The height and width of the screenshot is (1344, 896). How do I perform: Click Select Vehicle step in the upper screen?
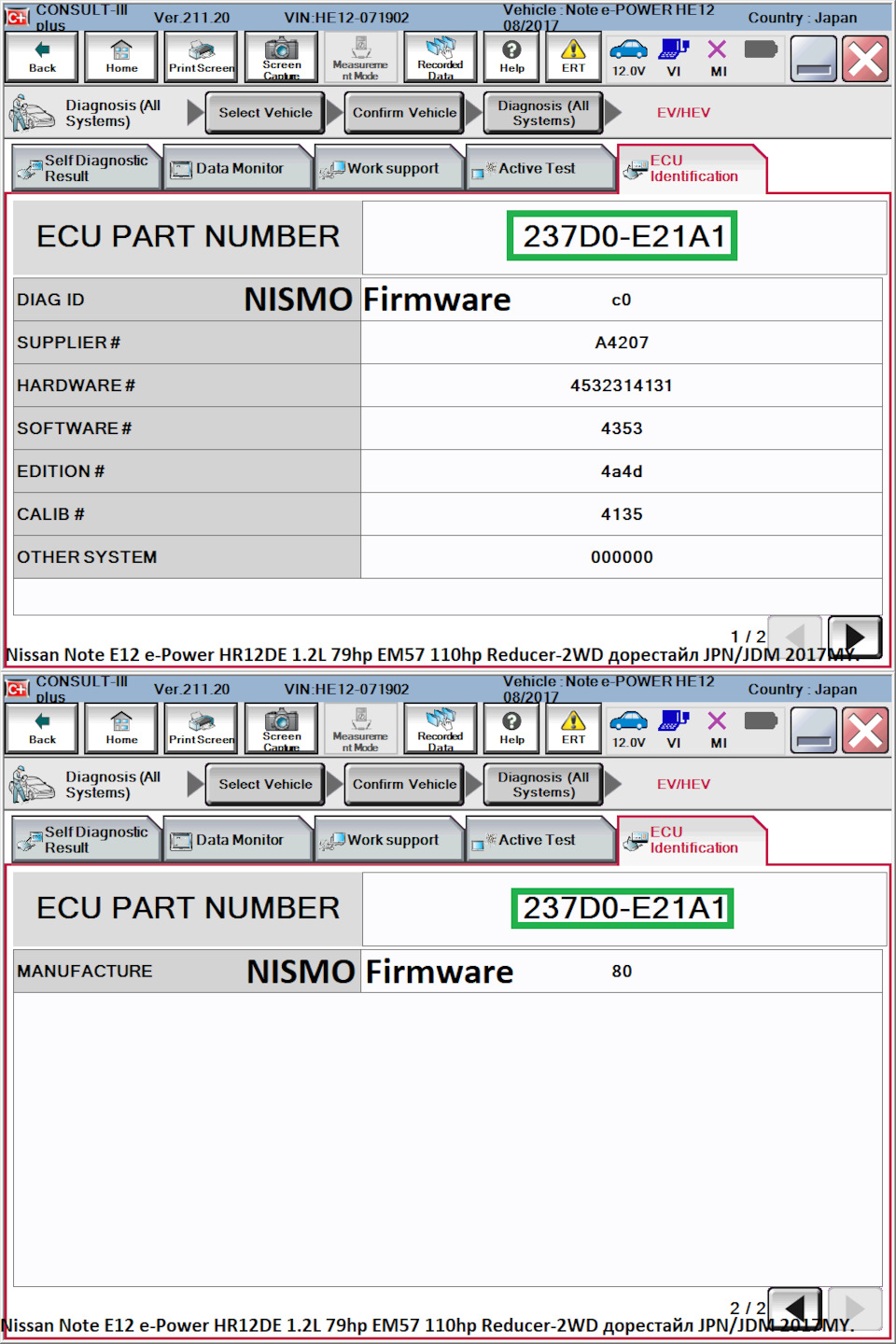265,113
